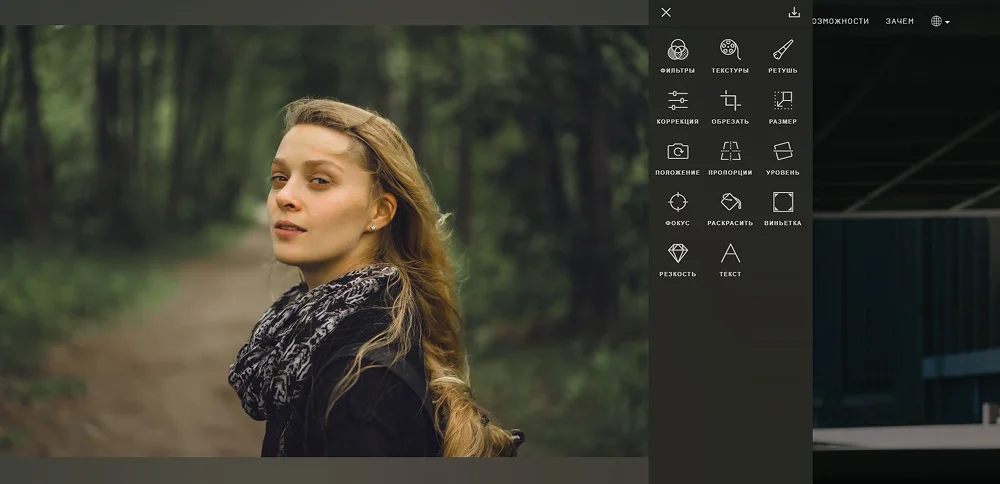The image size is (1000, 484).
Task: Select the Обрезать crop tool
Action: (x=730, y=107)
